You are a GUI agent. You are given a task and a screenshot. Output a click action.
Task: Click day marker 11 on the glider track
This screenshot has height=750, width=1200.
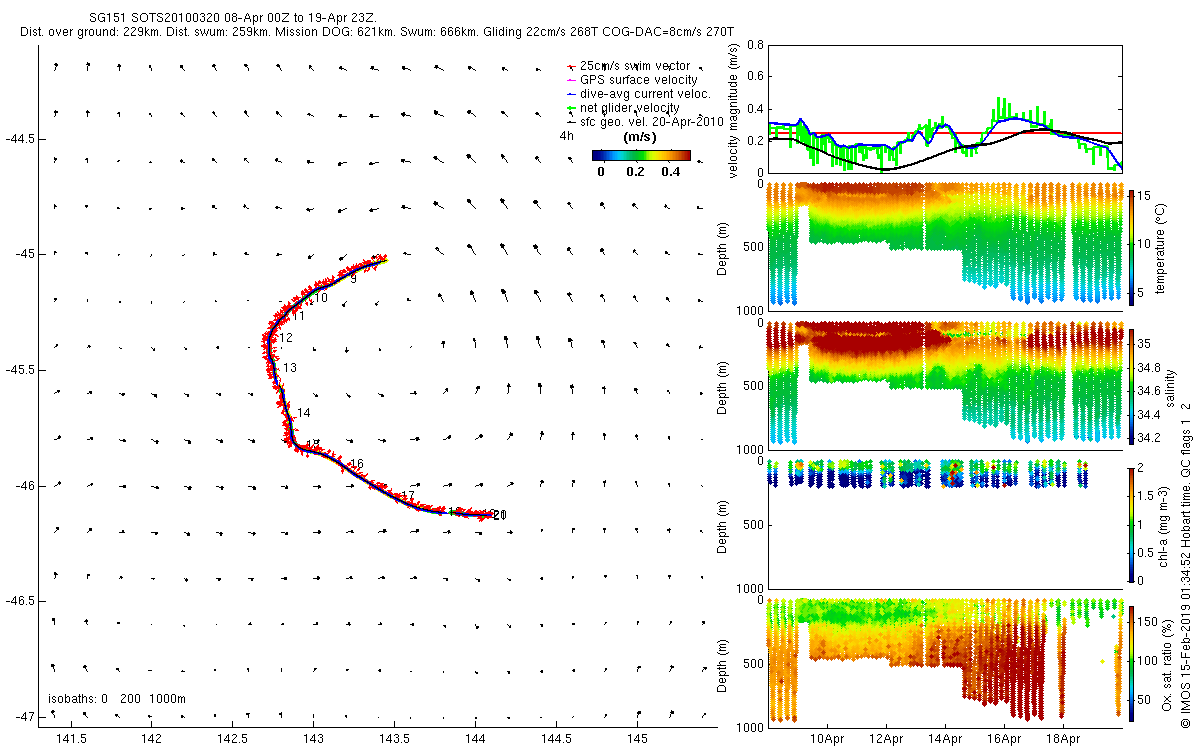coord(298,316)
